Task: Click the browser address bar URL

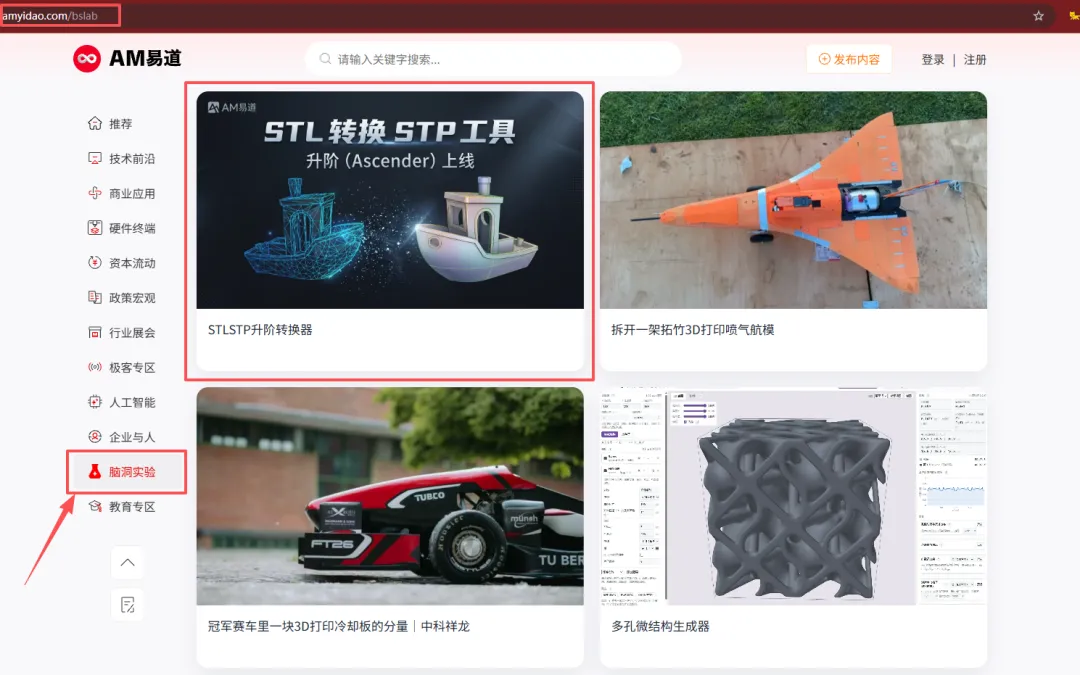Action: (50, 16)
